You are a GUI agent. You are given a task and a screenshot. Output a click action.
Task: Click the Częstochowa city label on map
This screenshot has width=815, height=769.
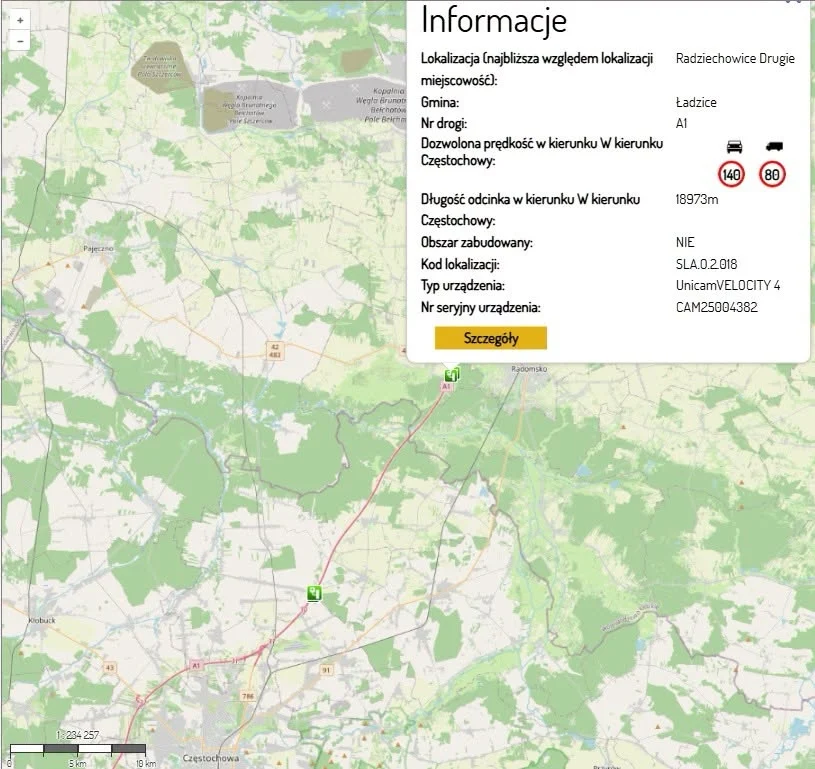[x=211, y=758]
